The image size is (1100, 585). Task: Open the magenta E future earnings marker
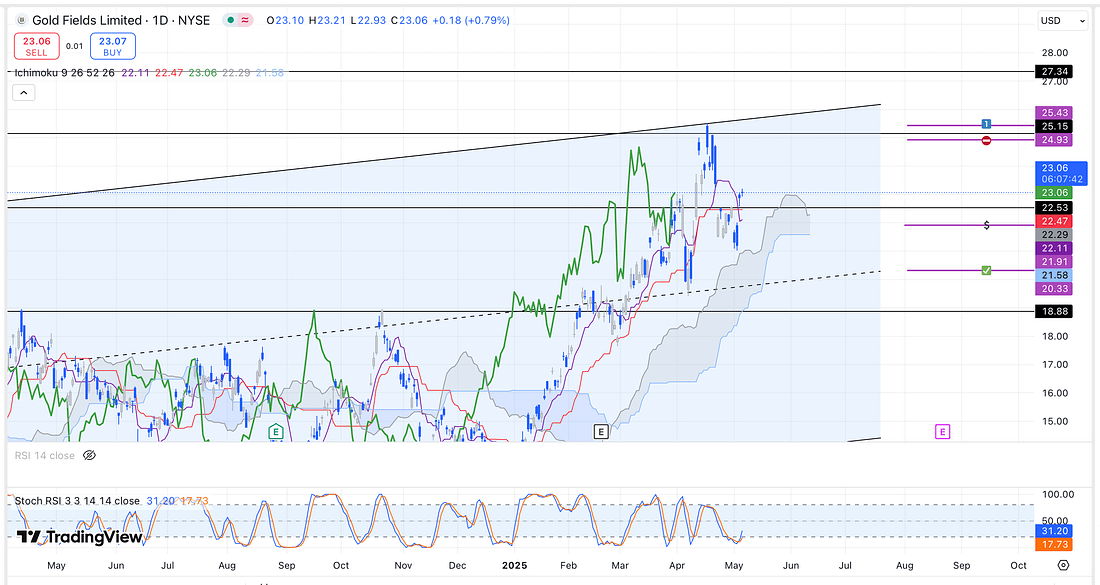942,431
